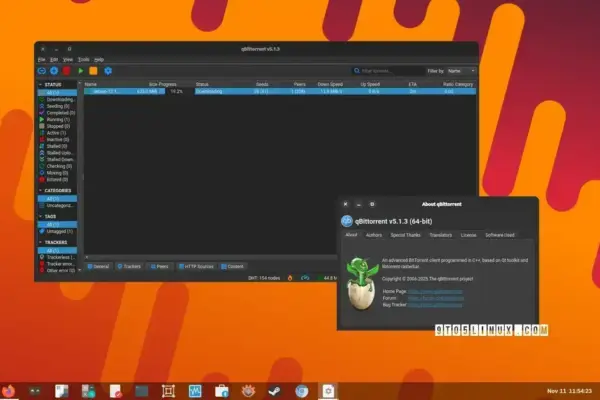Open the Home Page link in About
This screenshot has width=600, height=400.
(x=435, y=292)
